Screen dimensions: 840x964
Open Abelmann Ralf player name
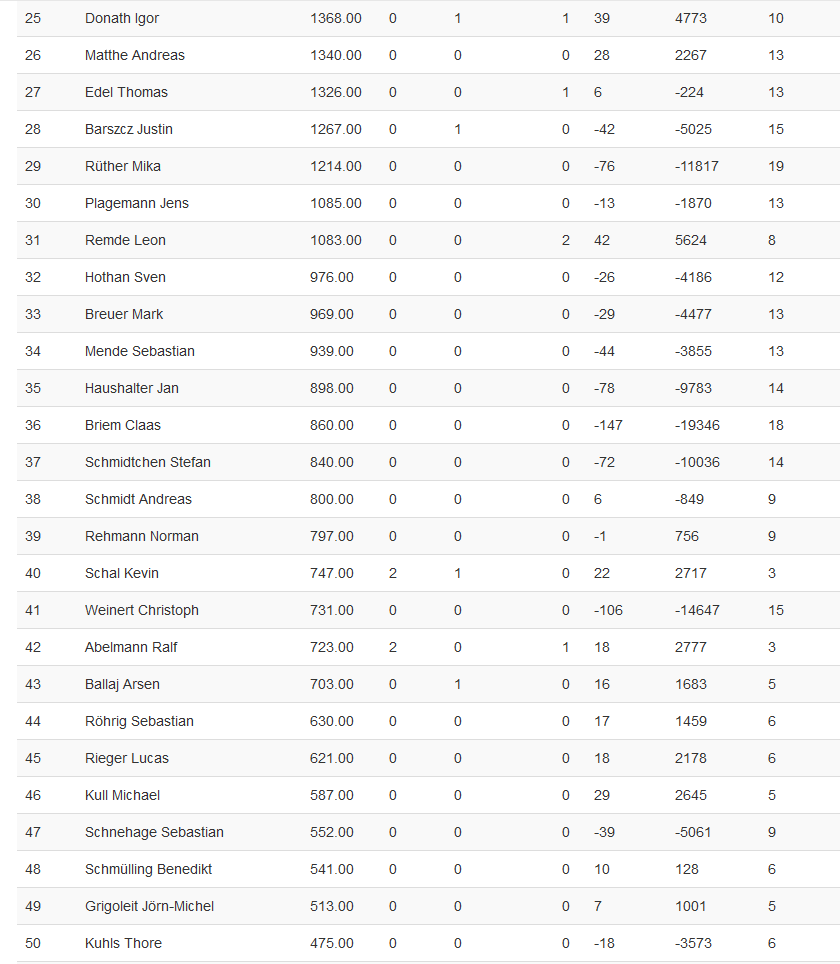pyautogui.click(x=131, y=647)
